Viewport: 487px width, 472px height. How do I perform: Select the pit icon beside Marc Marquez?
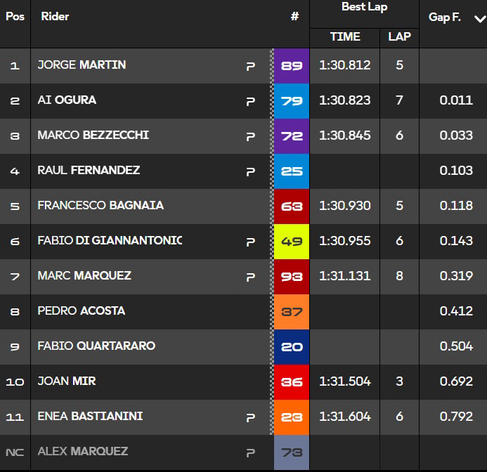251,277
